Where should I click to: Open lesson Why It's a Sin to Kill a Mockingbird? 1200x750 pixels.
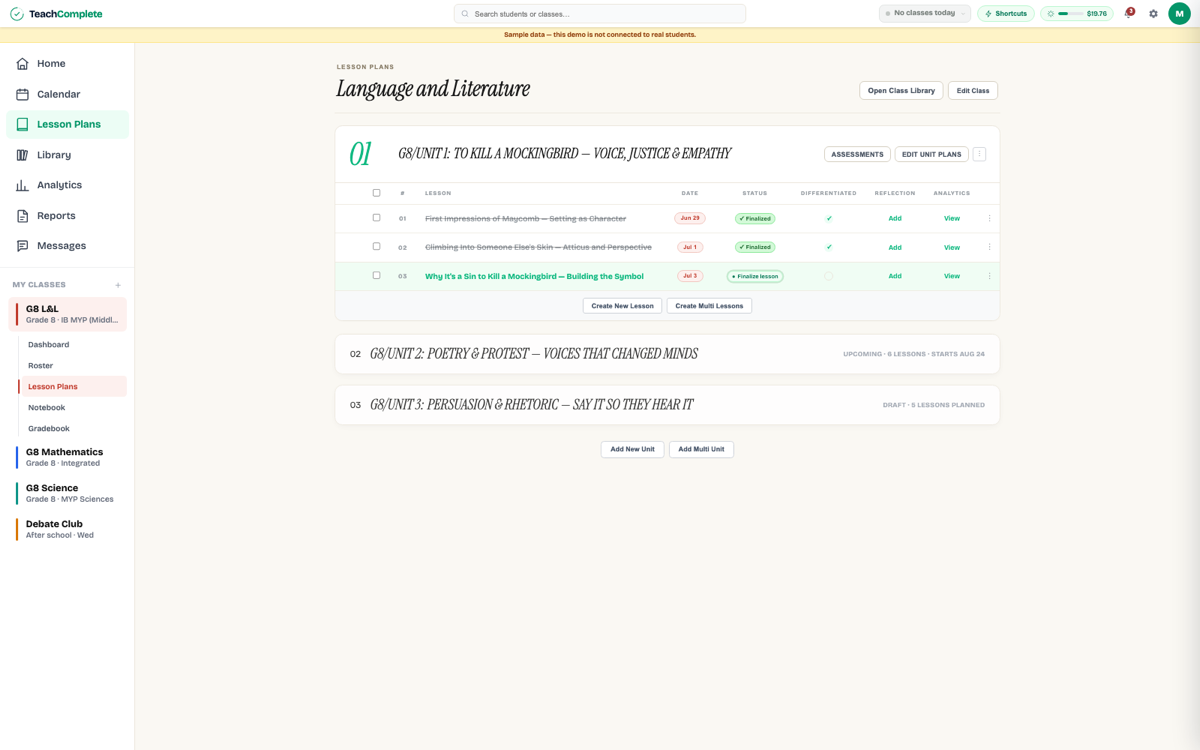coord(534,276)
